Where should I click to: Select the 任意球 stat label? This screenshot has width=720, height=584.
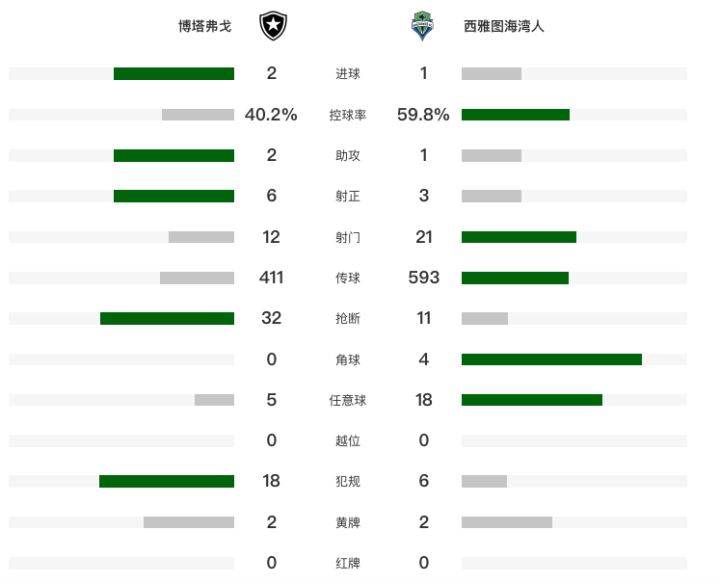(x=348, y=400)
